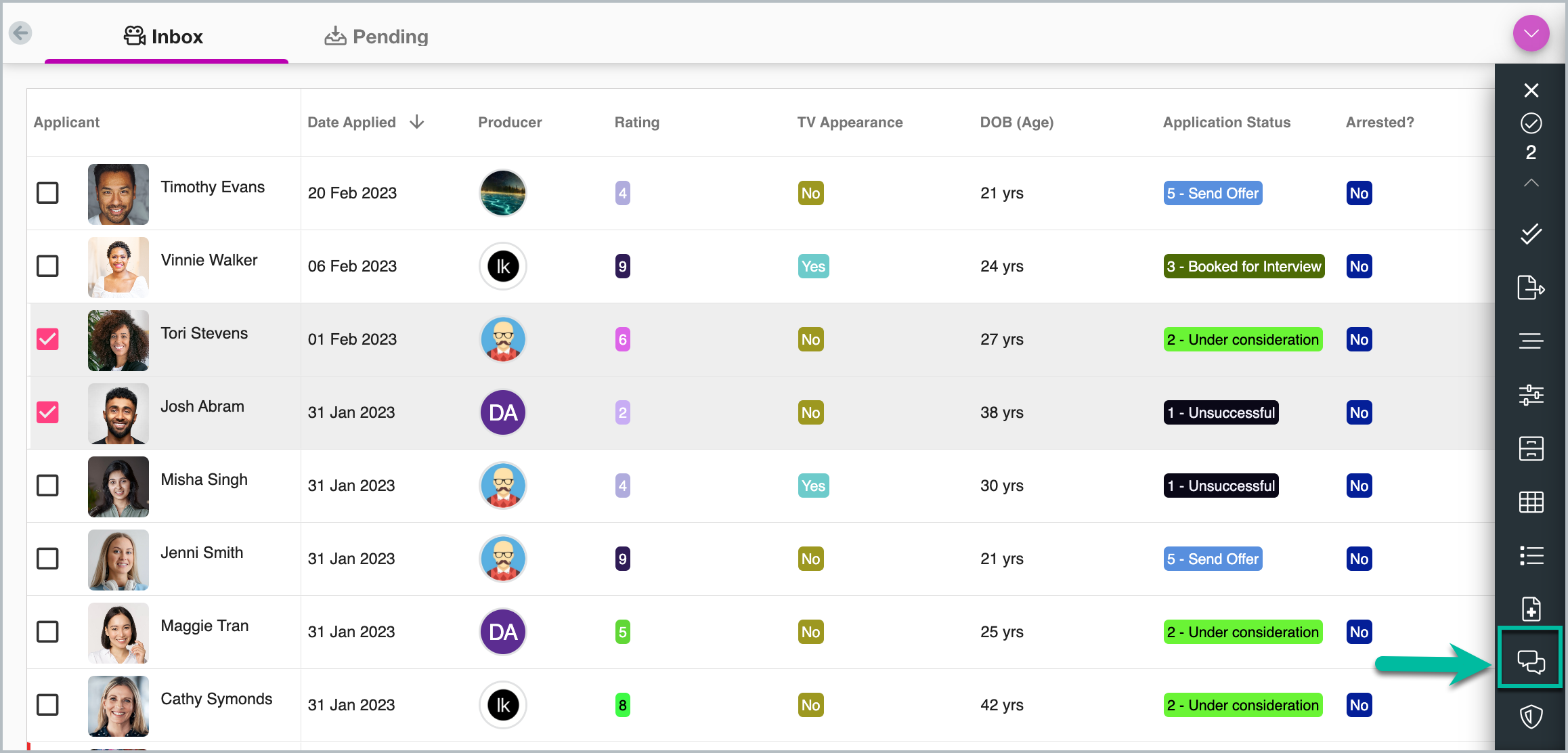1568x753 pixels.
Task: Check the Timothy Evans row checkbox
Action: point(47,193)
